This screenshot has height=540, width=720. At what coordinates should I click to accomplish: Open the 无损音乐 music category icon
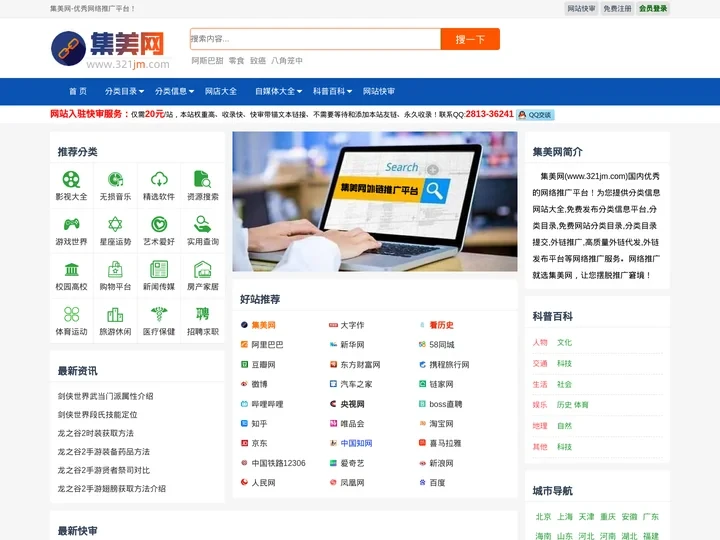(115, 180)
